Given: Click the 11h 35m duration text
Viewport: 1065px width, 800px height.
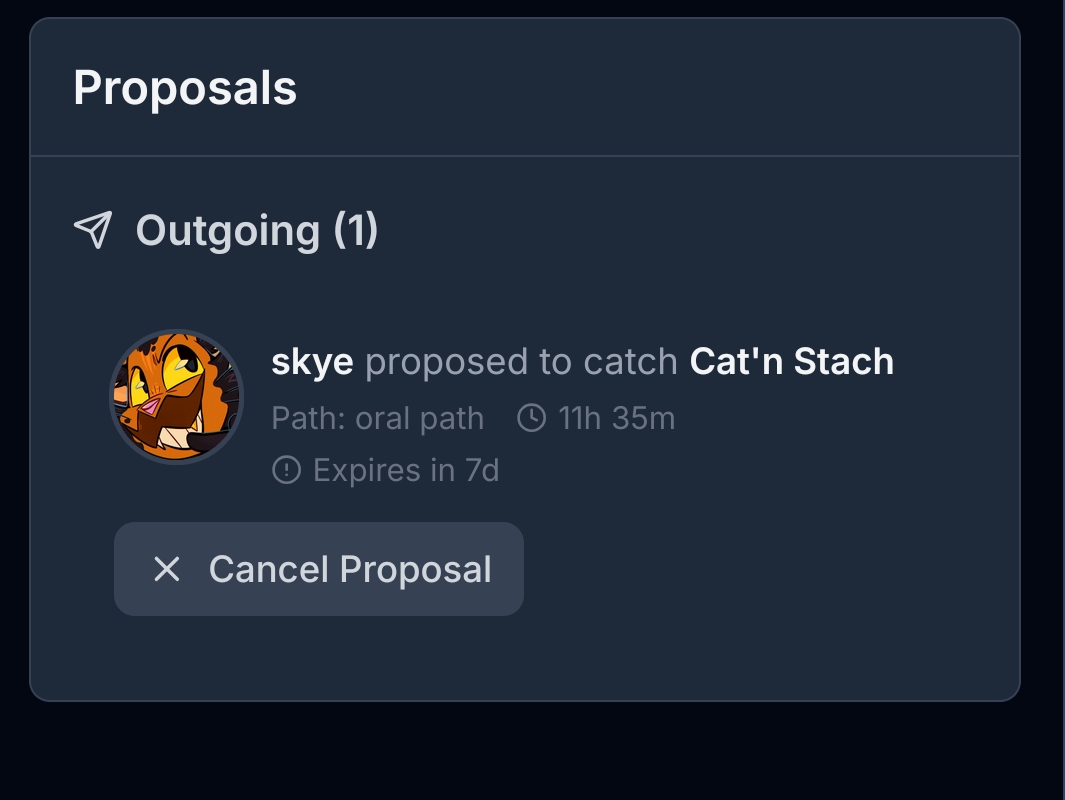Looking at the screenshot, I should coord(616,418).
